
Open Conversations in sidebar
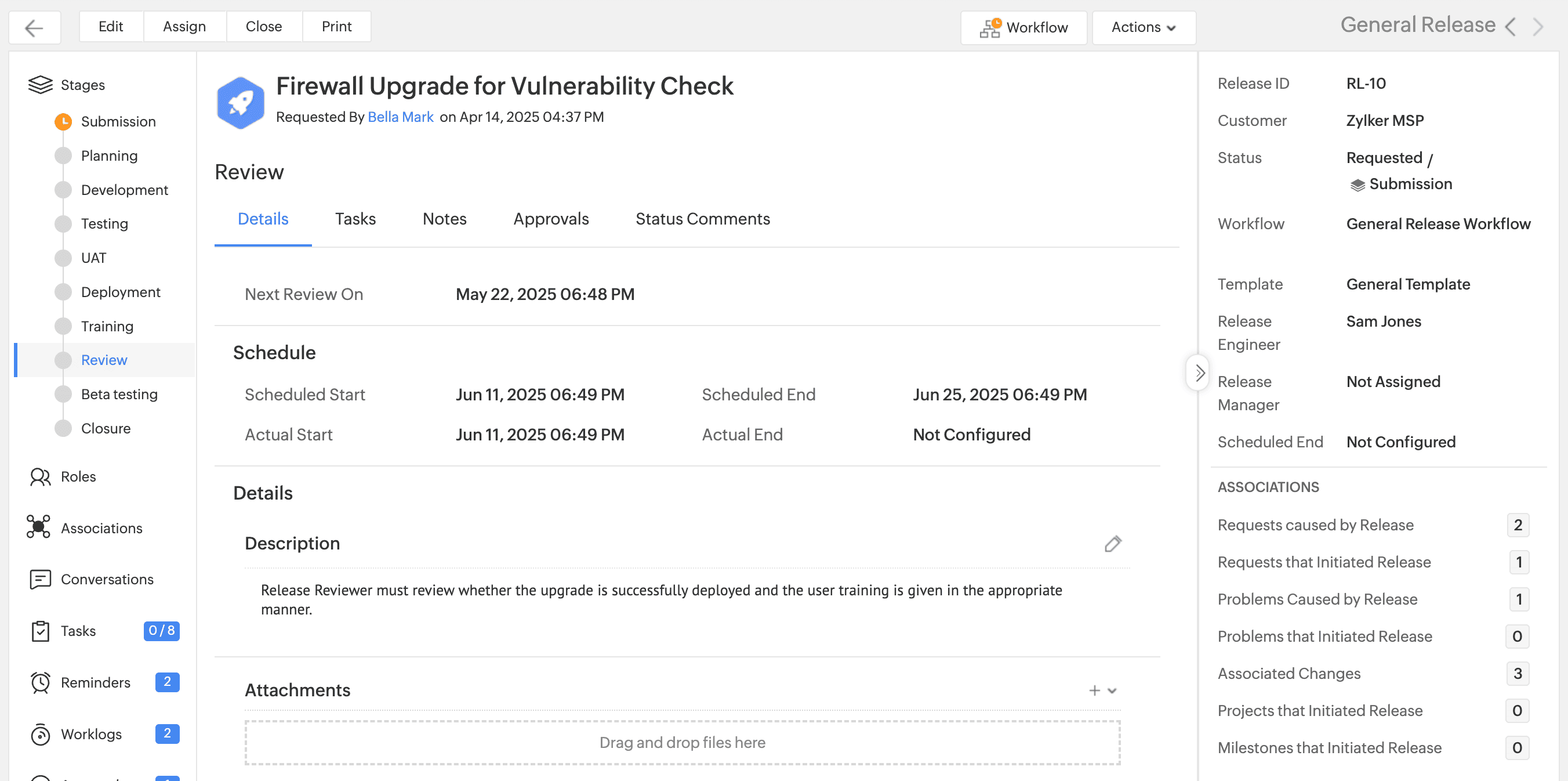(107, 579)
